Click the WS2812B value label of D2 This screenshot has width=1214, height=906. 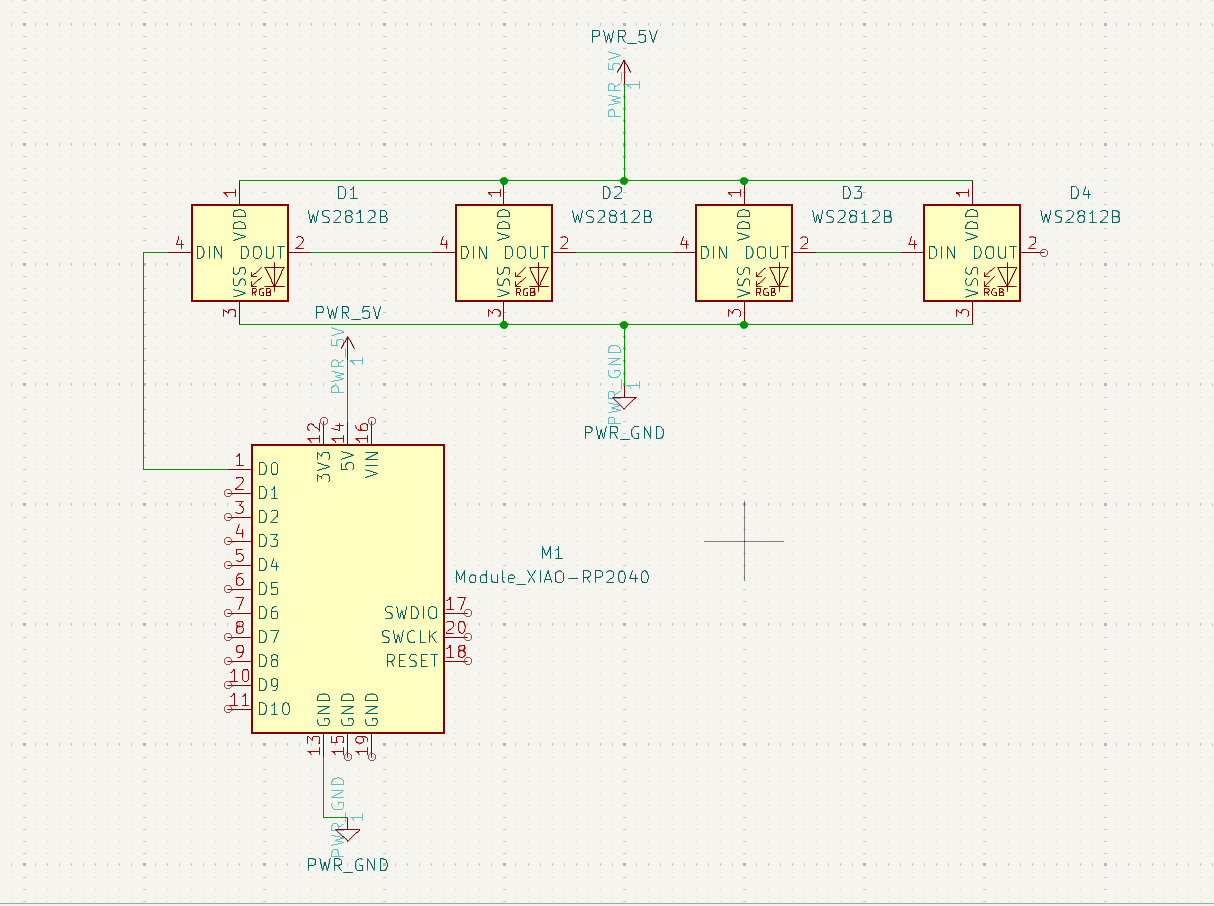612,217
